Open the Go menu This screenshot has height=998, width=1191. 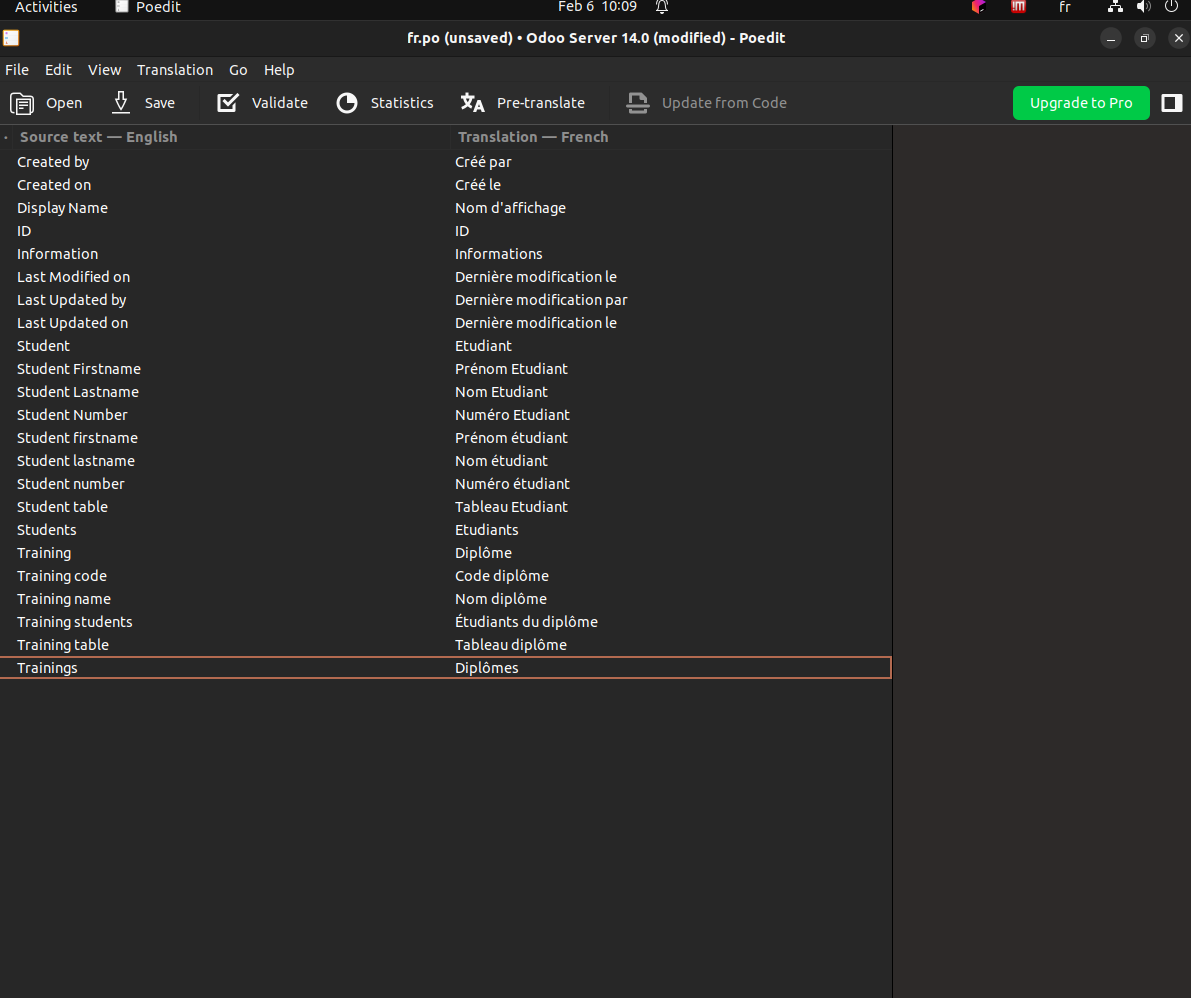click(238, 70)
